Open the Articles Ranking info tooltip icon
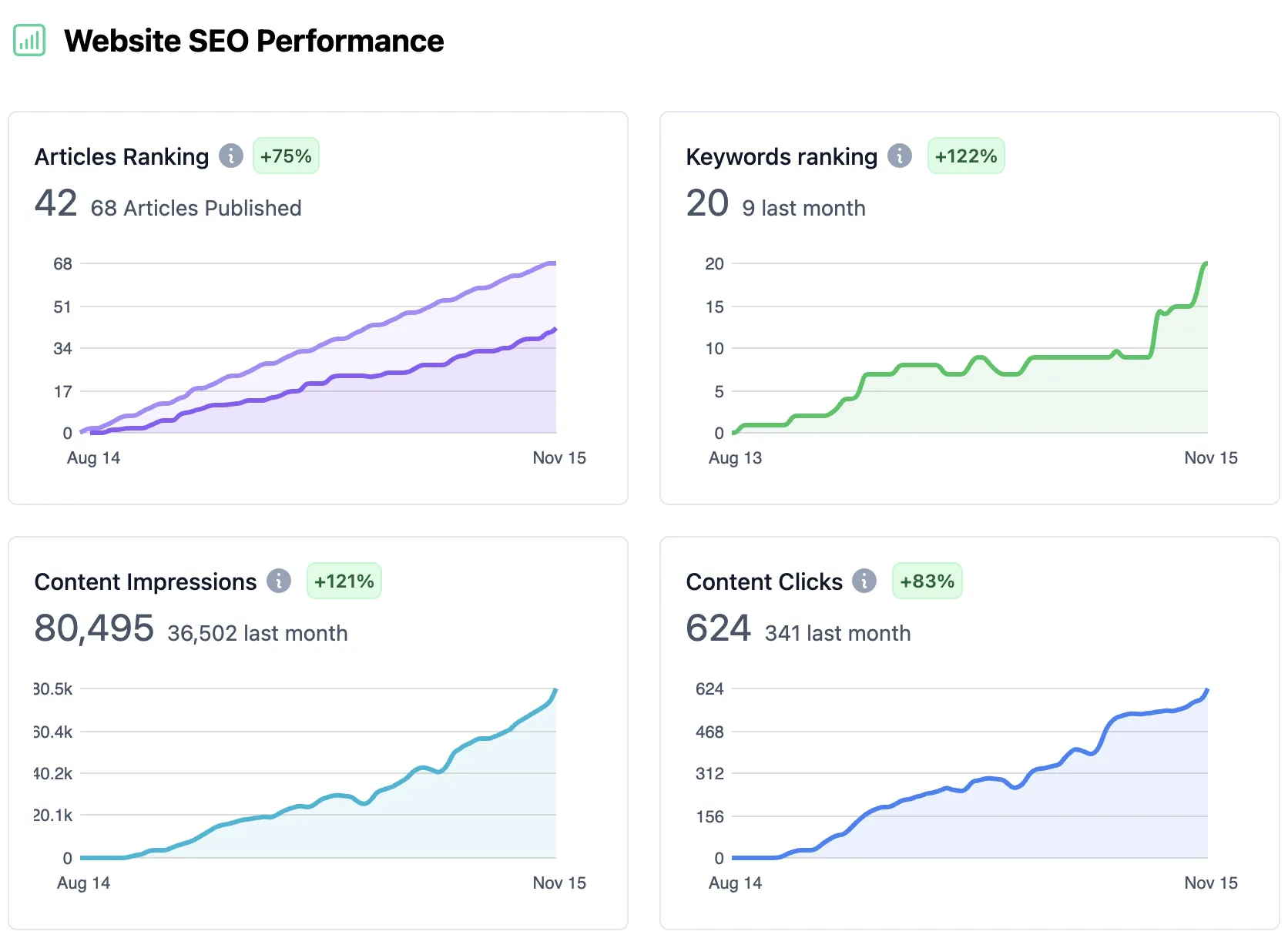The height and width of the screenshot is (938, 1288). [x=230, y=156]
